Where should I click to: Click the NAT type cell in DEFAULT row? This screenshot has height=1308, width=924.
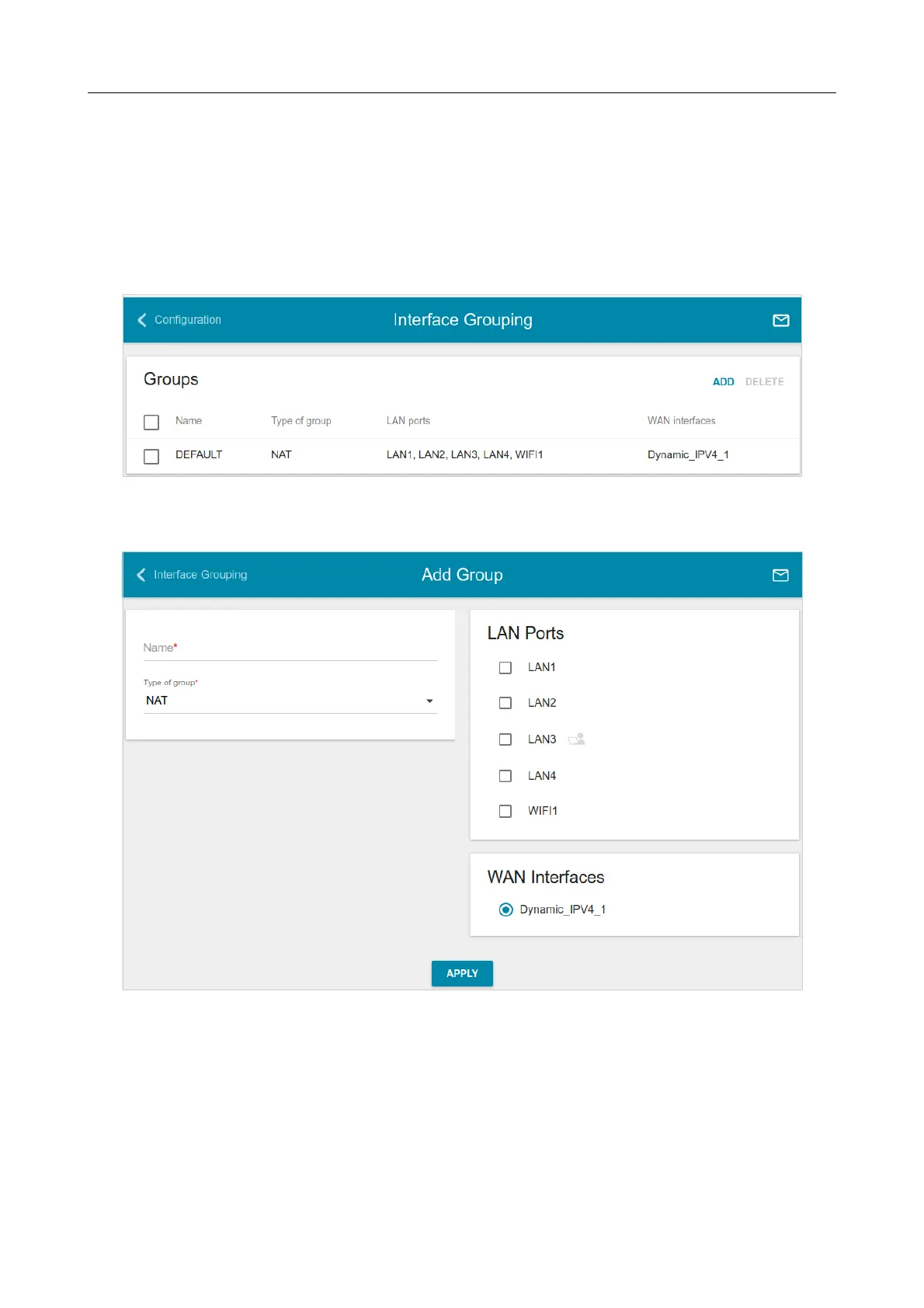tap(281, 454)
